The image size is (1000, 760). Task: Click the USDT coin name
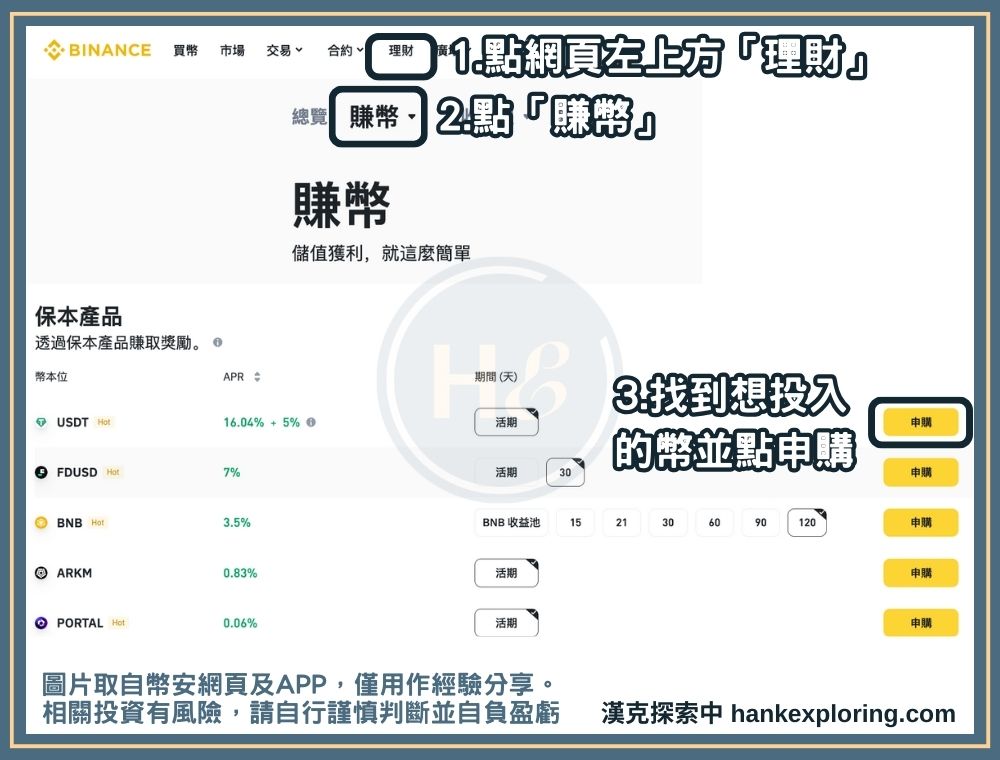coord(73,422)
